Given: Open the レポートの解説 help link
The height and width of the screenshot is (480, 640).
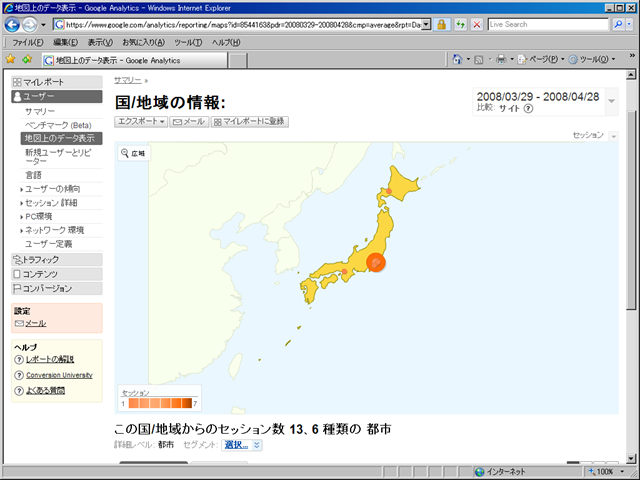Looking at the screenshot, I should (50, 360).
